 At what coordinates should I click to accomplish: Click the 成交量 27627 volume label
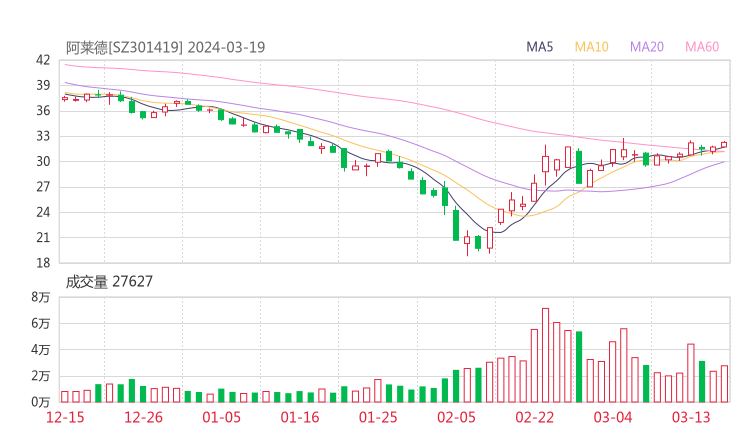(x=109, y=282)
